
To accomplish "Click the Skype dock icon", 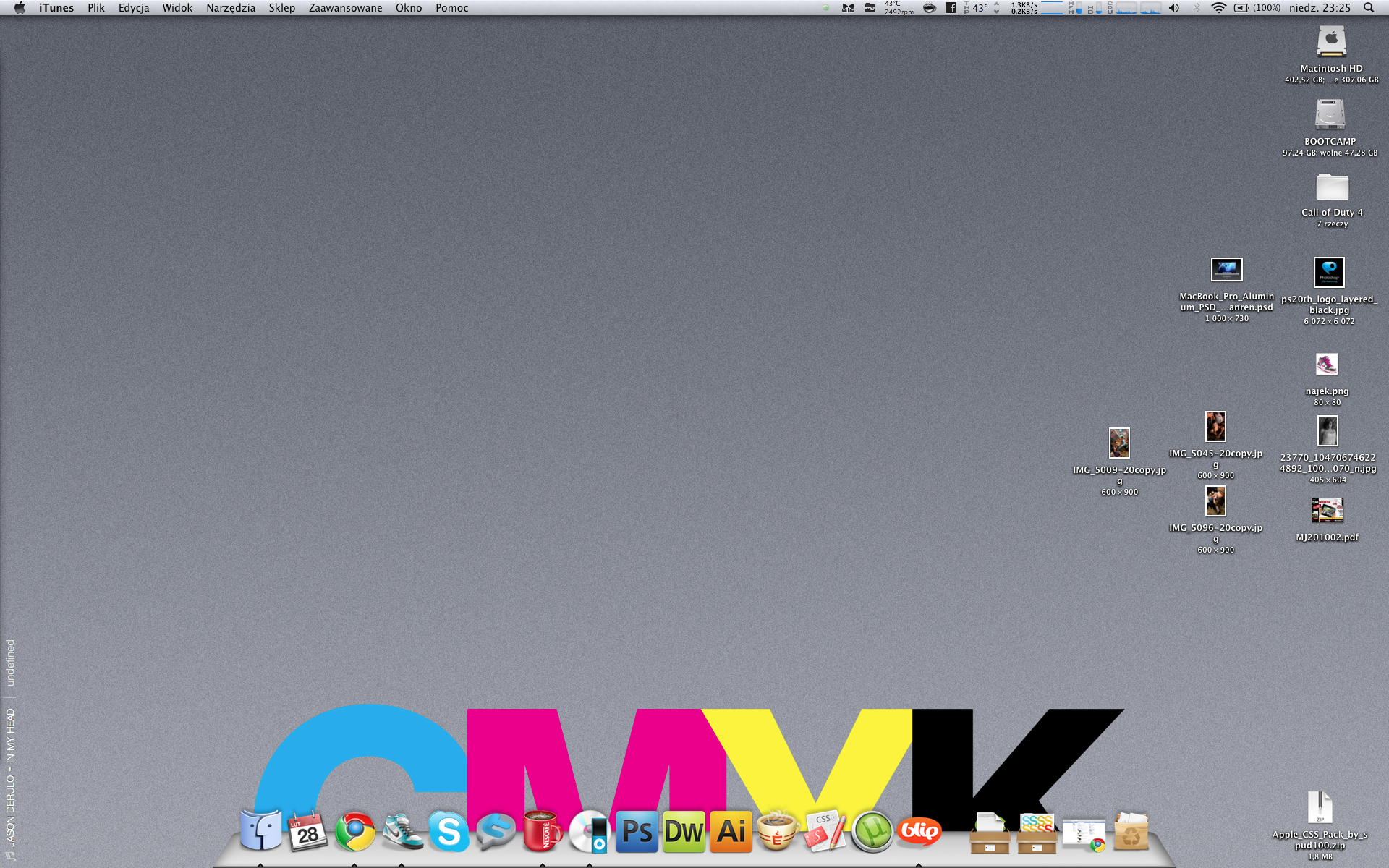I will 449,832.
